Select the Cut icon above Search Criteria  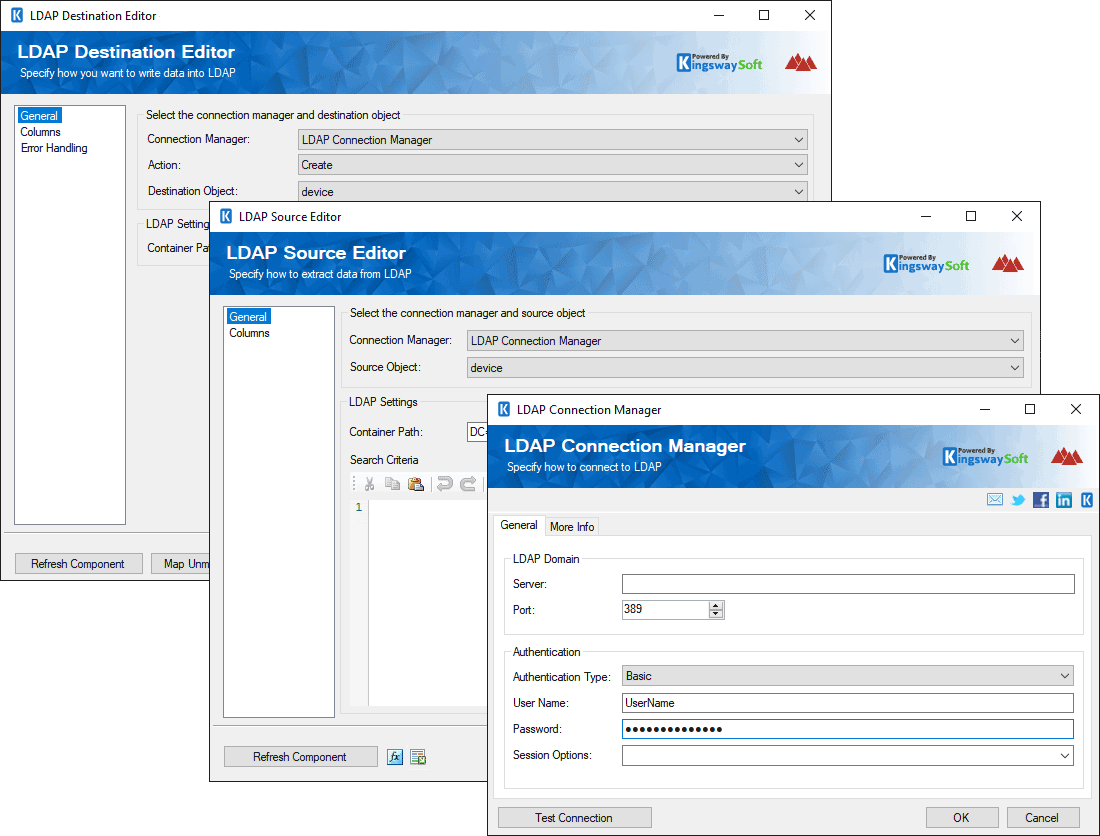[x=369, y=483]
